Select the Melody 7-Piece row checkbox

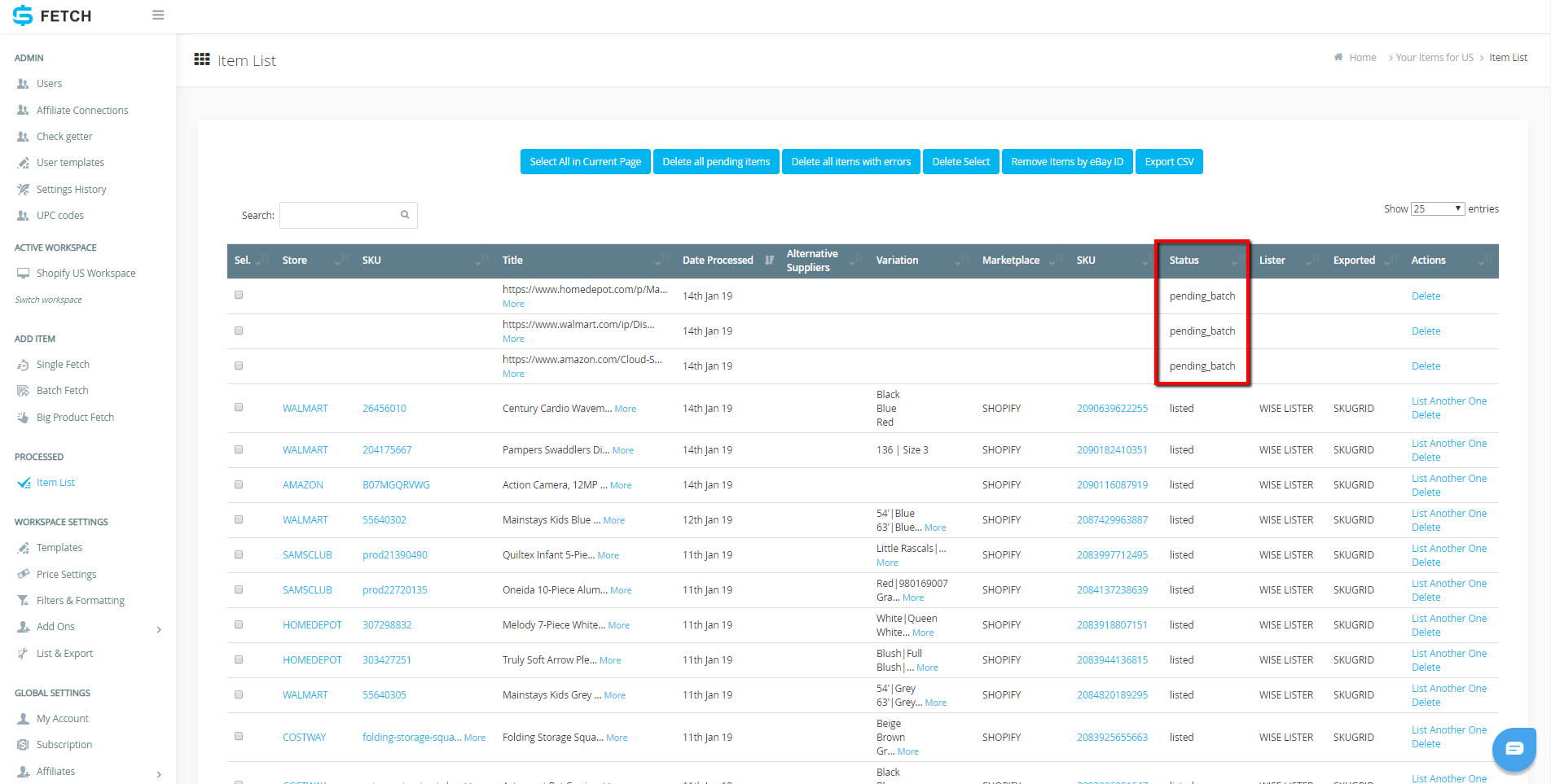pyautogui.click(x=239, y=624)
